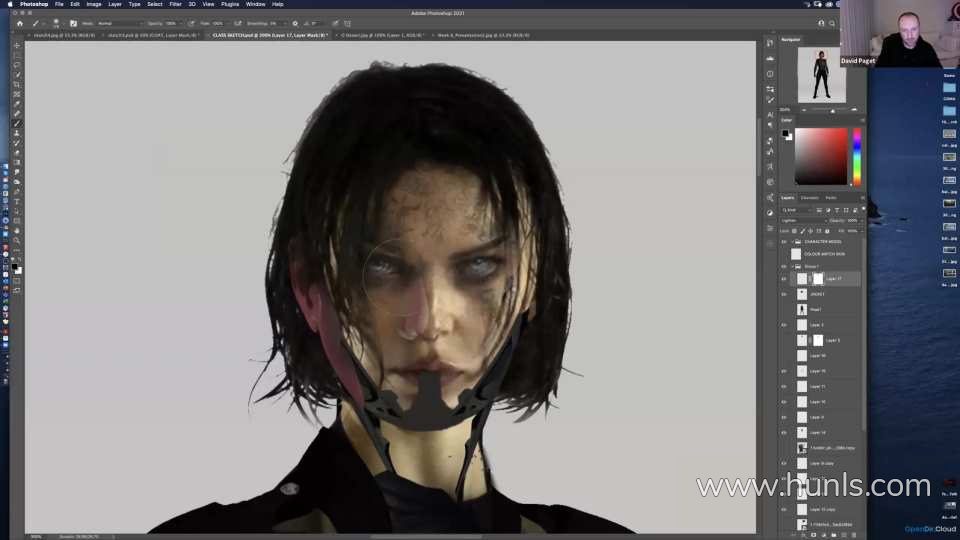Viewport: 960px width, 540px height.
Task: Toggle visibility of the Group 1 folder
Action: pos(784,266)
